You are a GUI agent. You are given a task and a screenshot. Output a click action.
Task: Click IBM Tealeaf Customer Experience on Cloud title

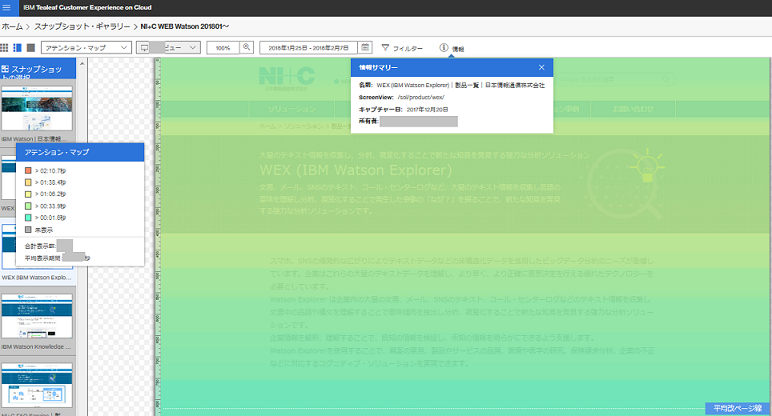88,7
